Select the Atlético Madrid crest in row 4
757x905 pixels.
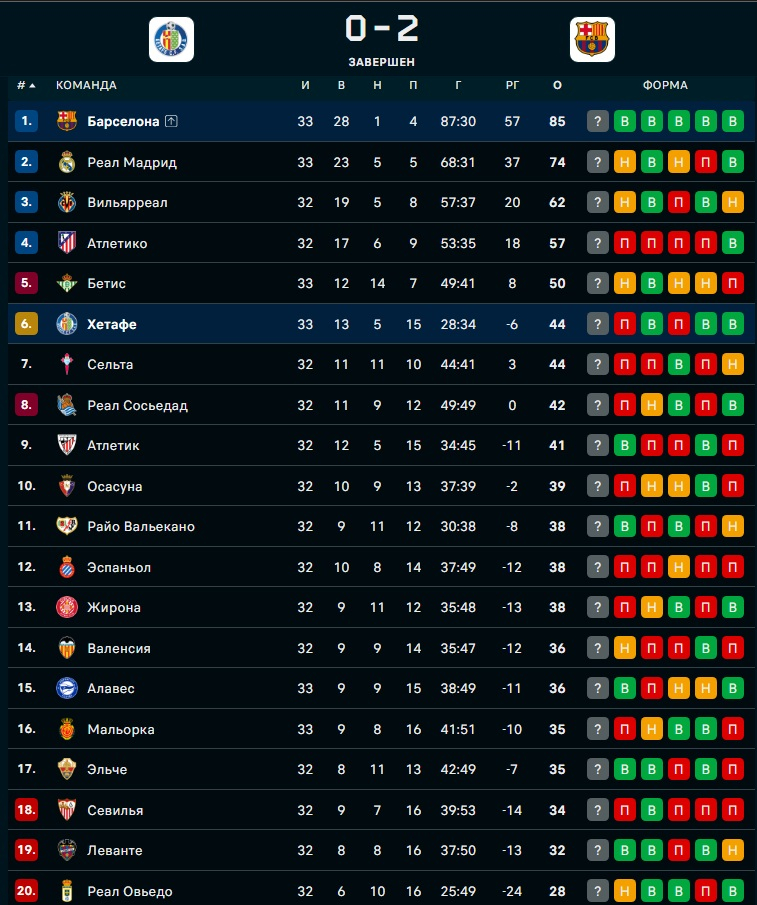click(x=67, y=243)
